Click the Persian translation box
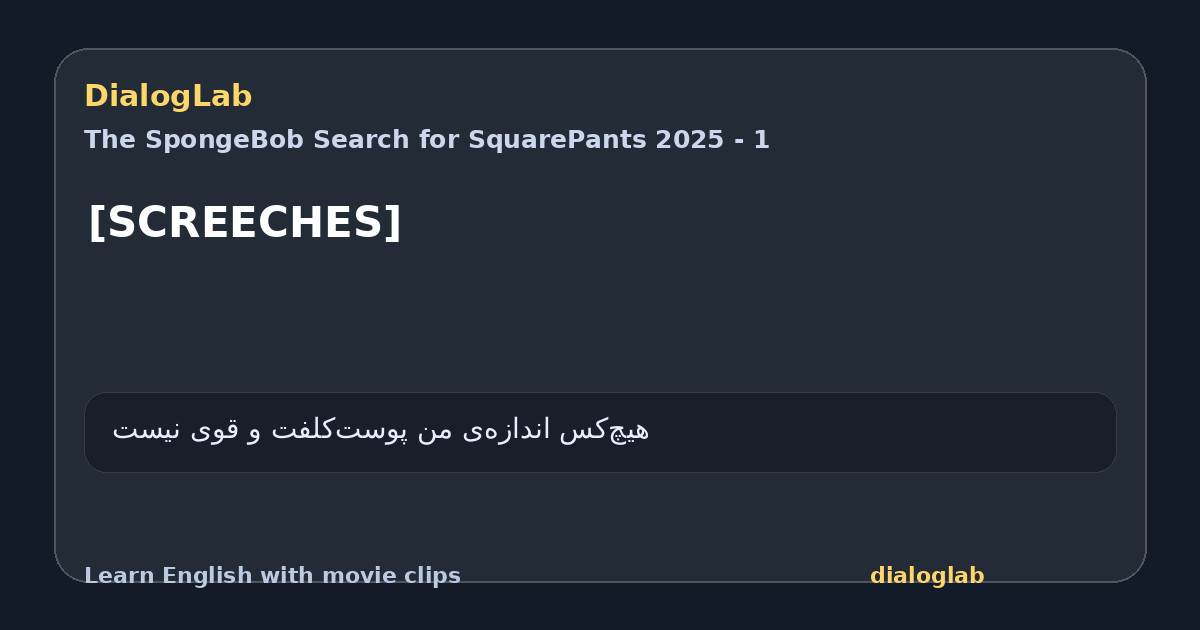 [600, 432]
